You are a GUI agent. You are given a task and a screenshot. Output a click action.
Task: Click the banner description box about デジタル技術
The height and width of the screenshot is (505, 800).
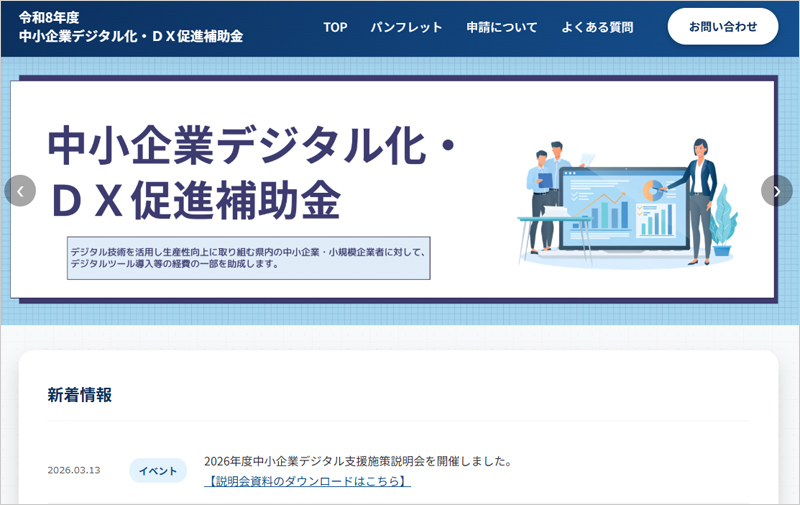click(x=249, y=258)
